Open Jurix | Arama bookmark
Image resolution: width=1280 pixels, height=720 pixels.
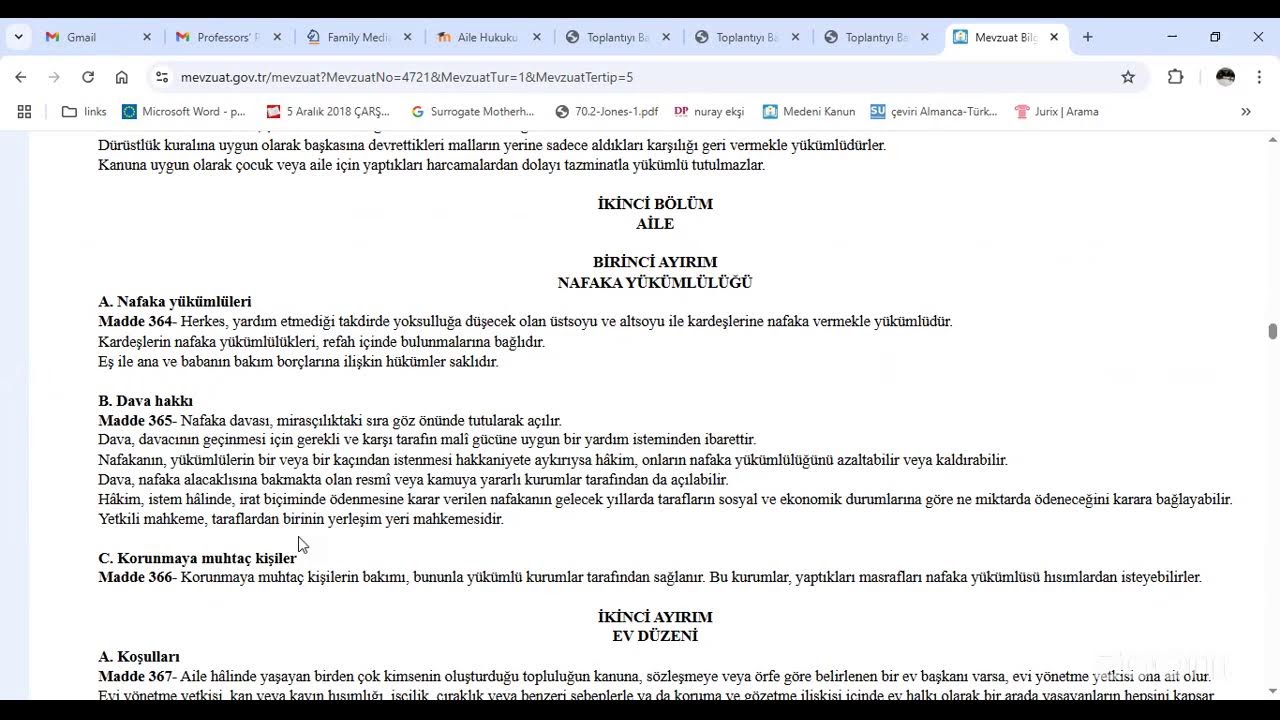coord(1056,112)
